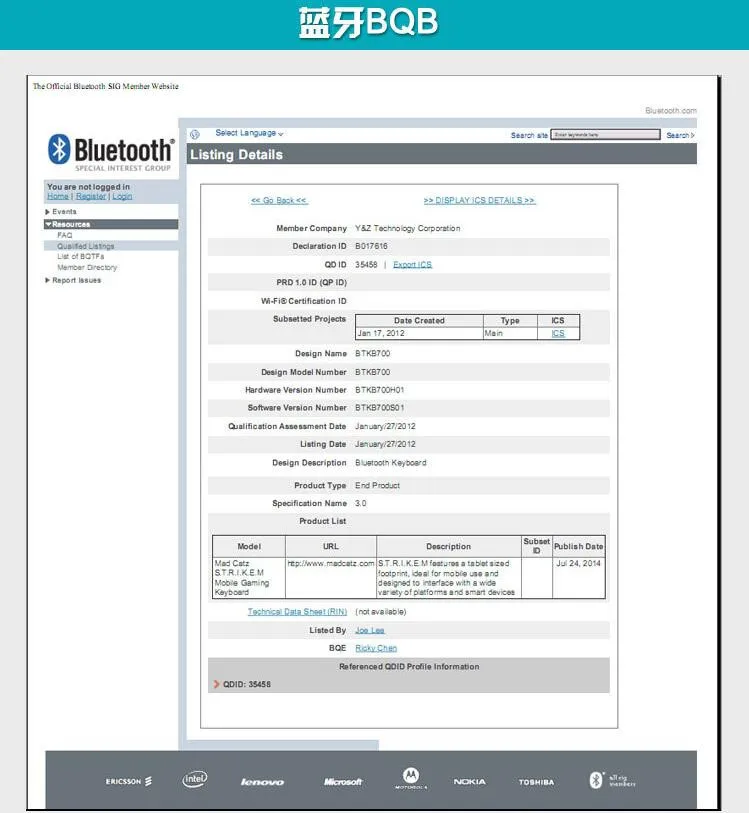Expand the Report Issues section
Viewport: 749px width, 813px height.
[x=73, y=280]
